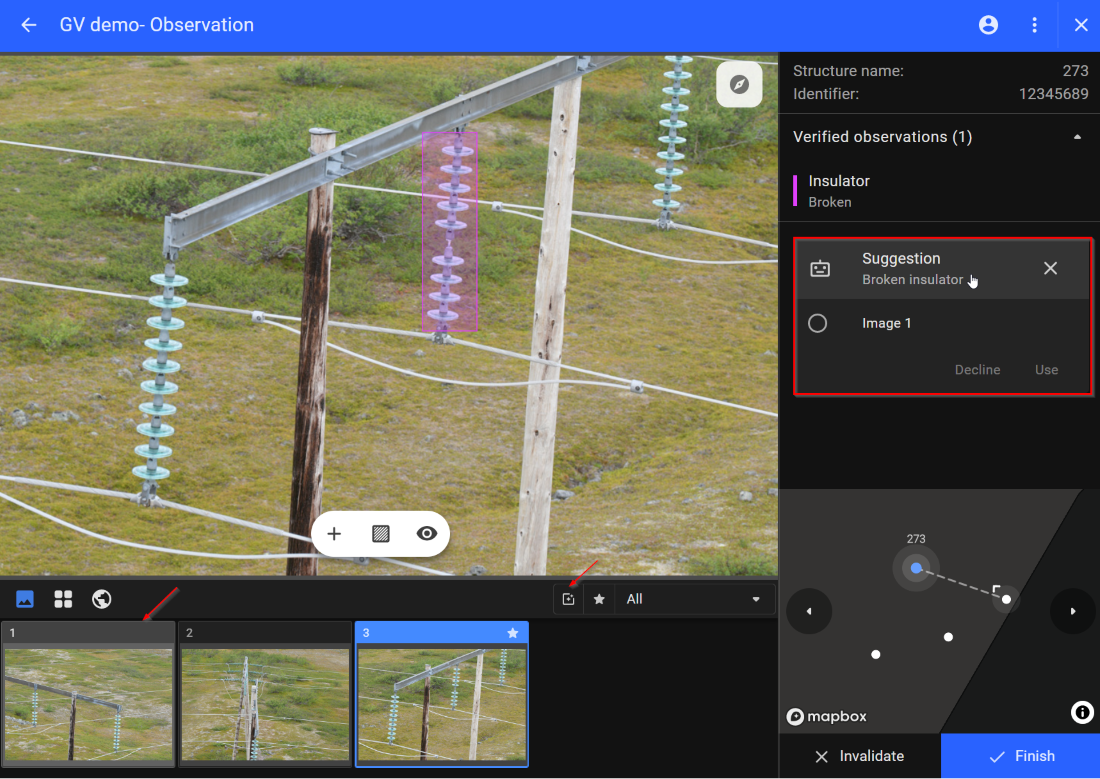Click the back arrow in header
The height and width of the screenshot is (779, 1100).
pos(29,25)
